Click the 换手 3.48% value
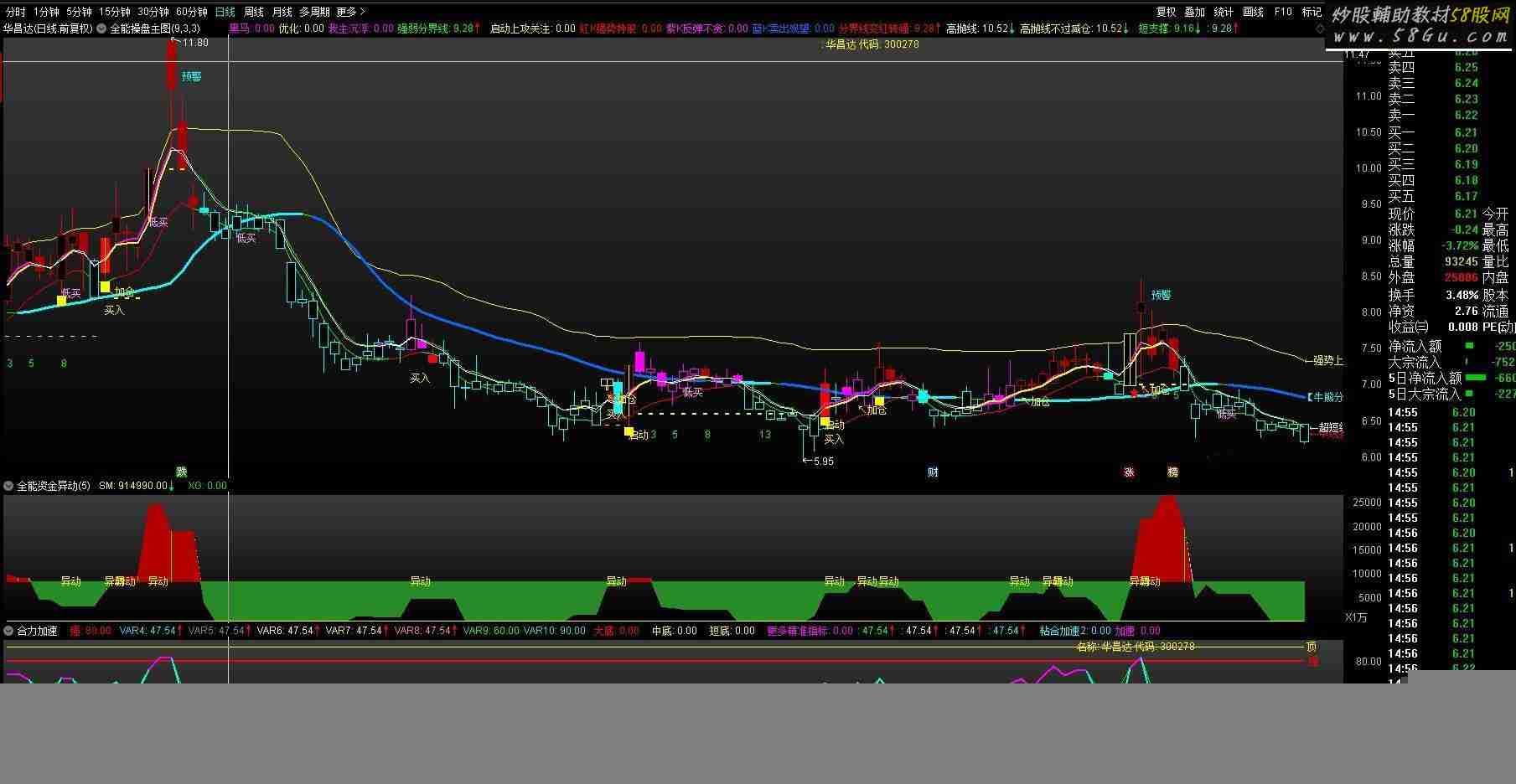Viewport: 1516px width, 784px height. click(x=1462, y=295)
